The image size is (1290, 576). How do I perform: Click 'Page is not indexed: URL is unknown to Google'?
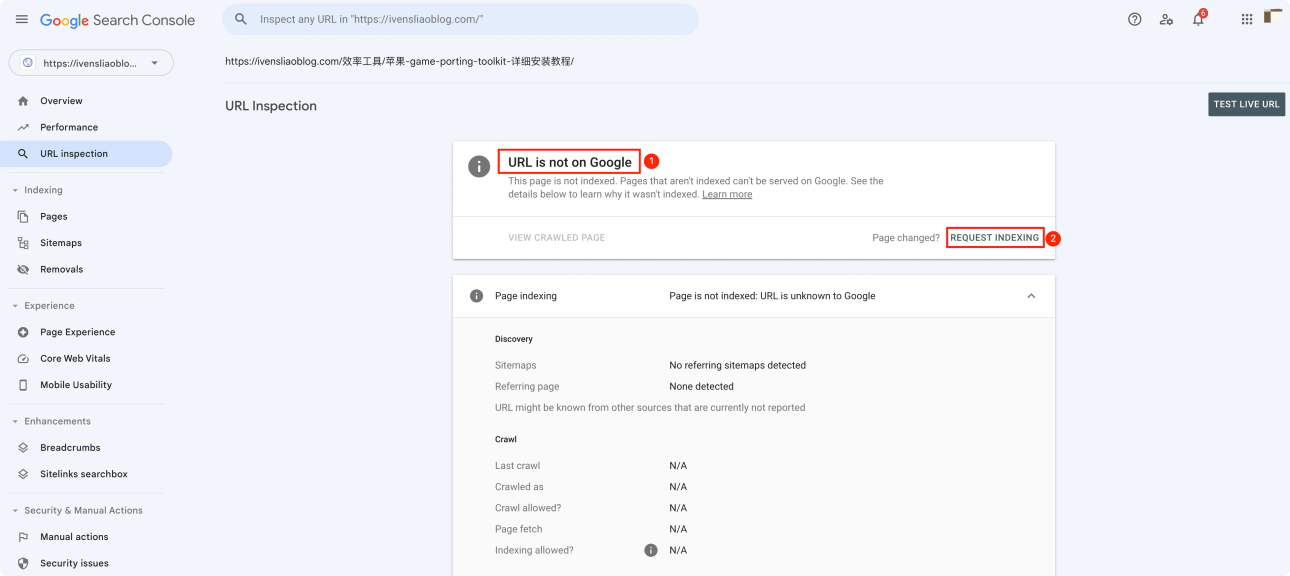click(772, 296)
